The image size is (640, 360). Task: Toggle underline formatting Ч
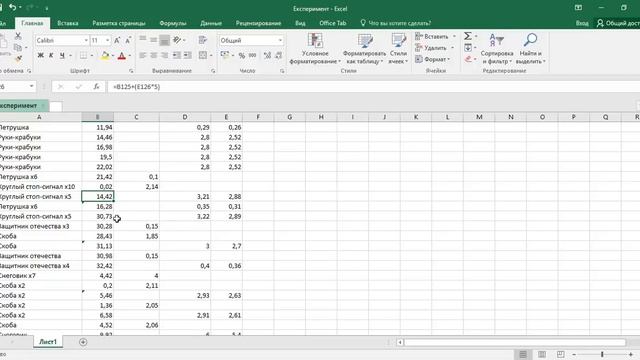click(62, 56)
